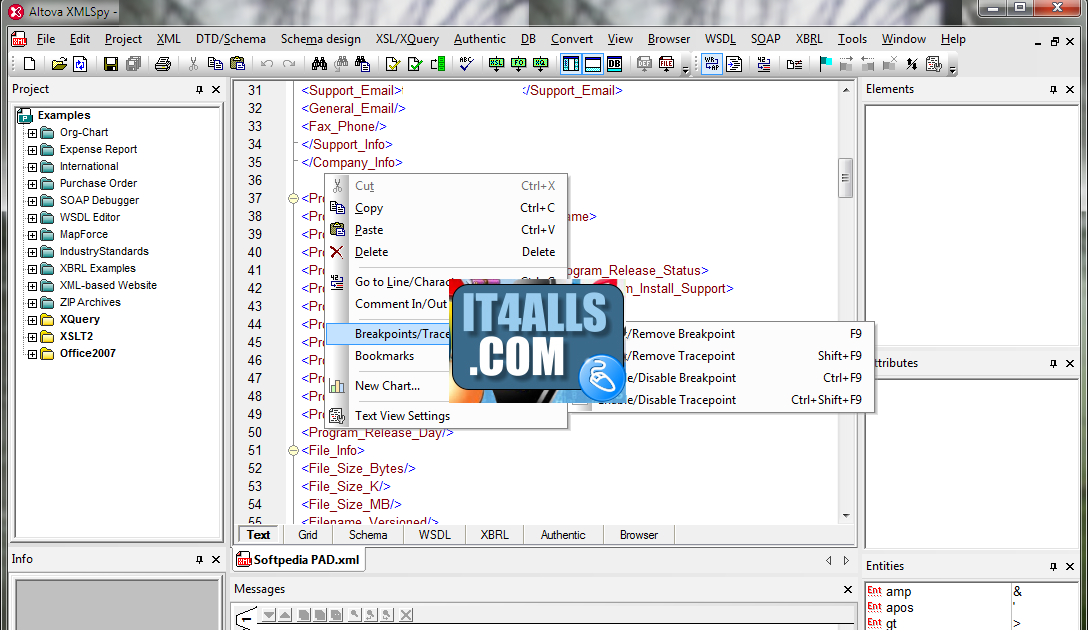Run XSL-FO transformation icon
The height and width of the screenshot is (630, 1088).
tap(518, 64)
